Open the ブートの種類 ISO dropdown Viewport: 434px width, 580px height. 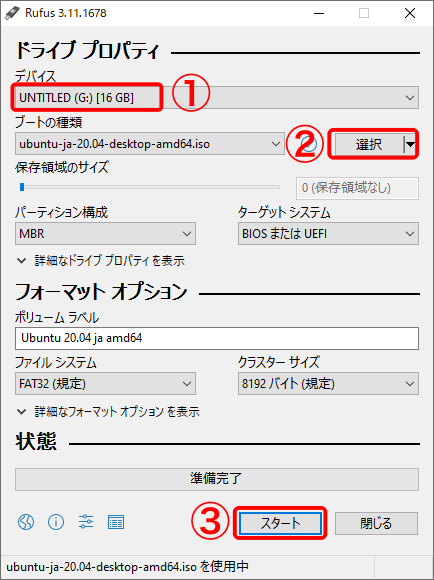150,144
